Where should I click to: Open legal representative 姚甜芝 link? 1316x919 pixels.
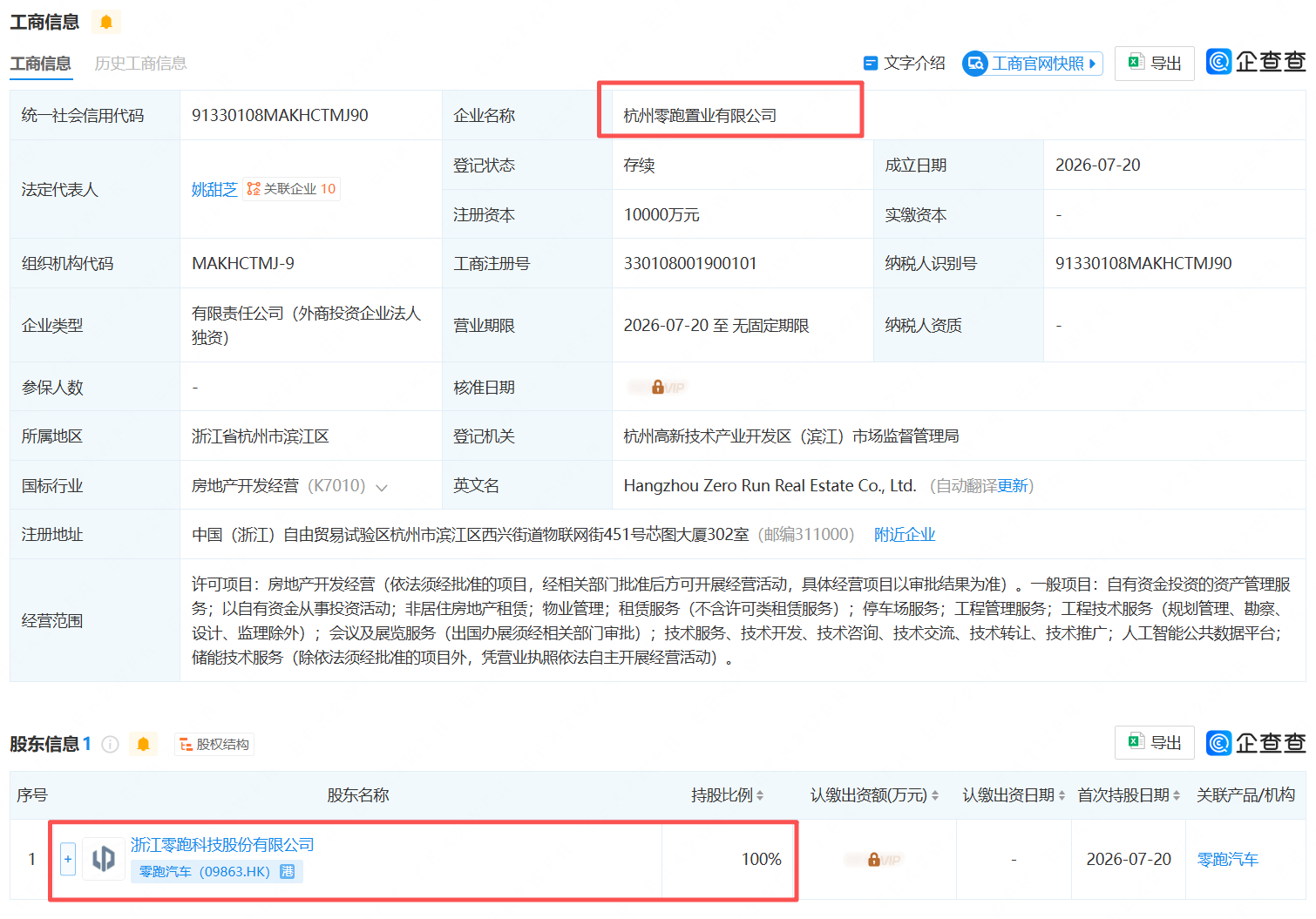[214, 189]
